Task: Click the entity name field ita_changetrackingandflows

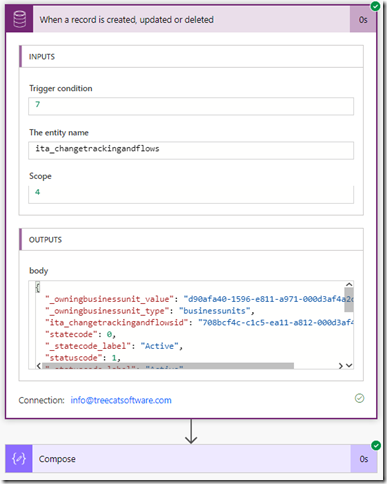Action: (191, 150)
